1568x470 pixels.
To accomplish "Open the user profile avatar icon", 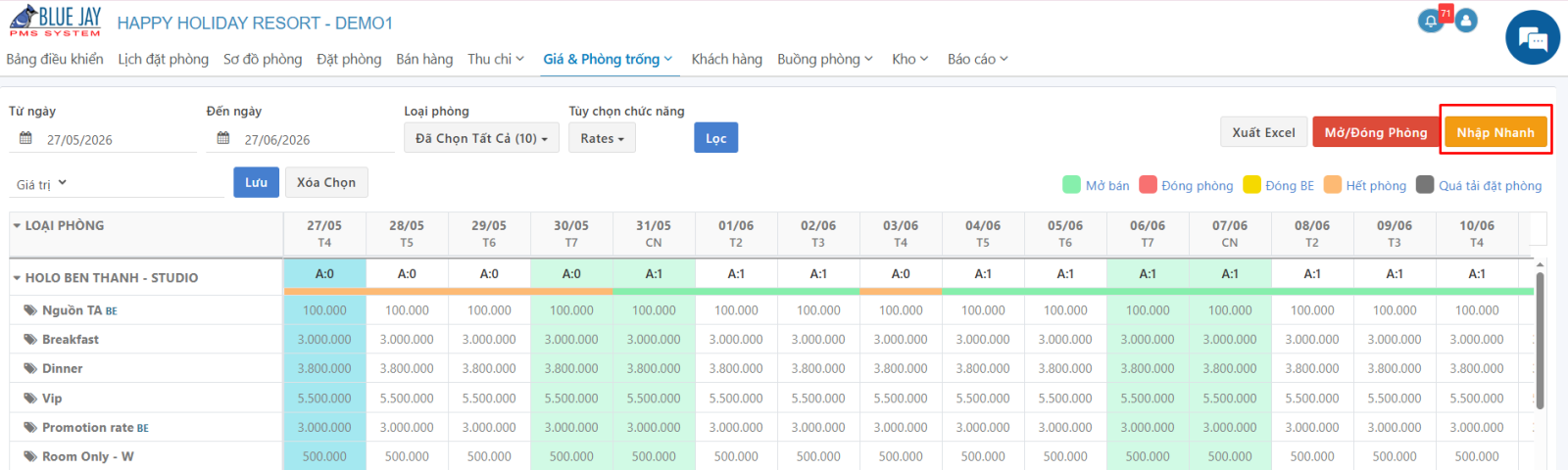I will pos(1466,21).
